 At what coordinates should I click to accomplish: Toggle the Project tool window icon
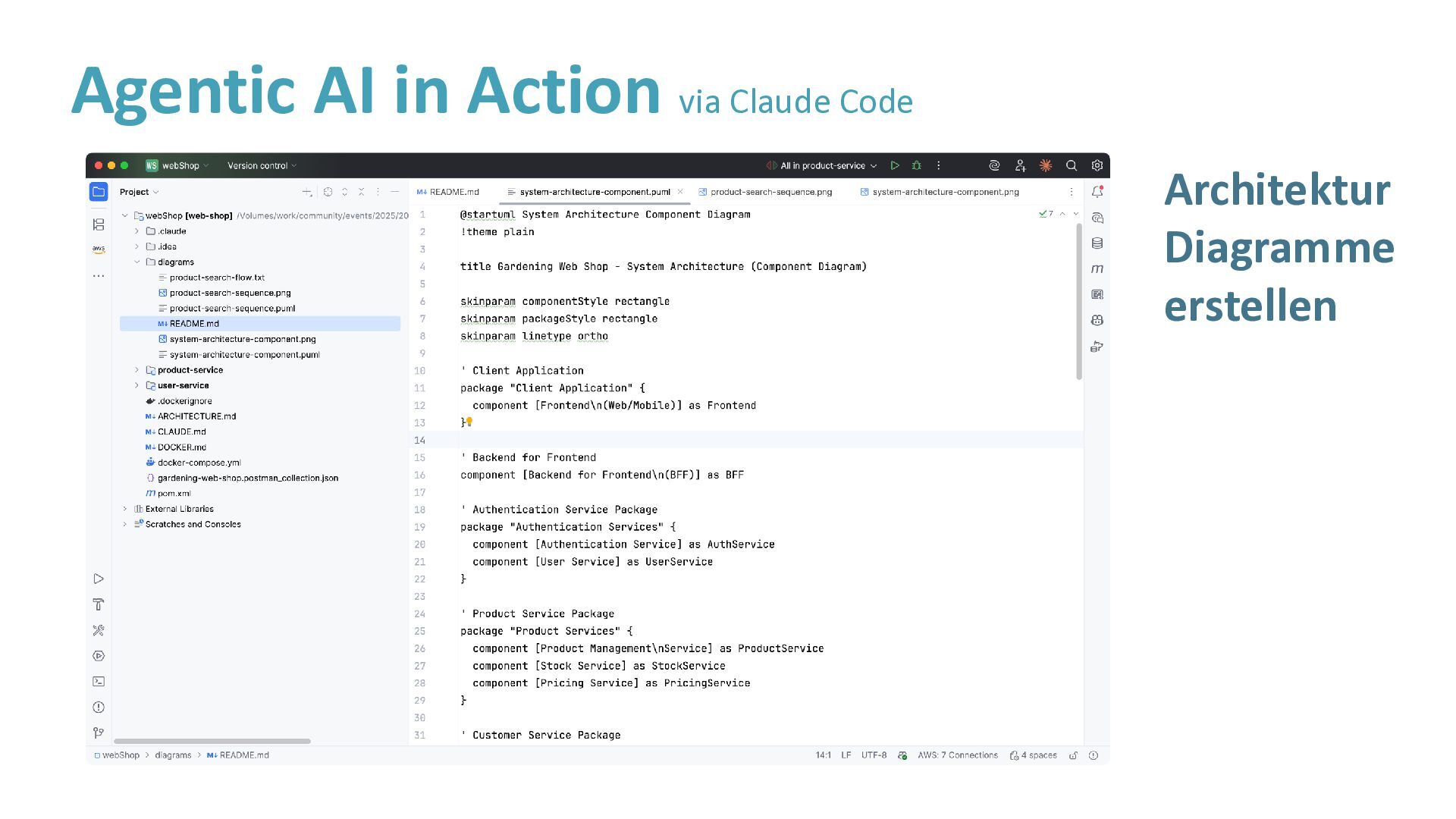click(99, 192)
